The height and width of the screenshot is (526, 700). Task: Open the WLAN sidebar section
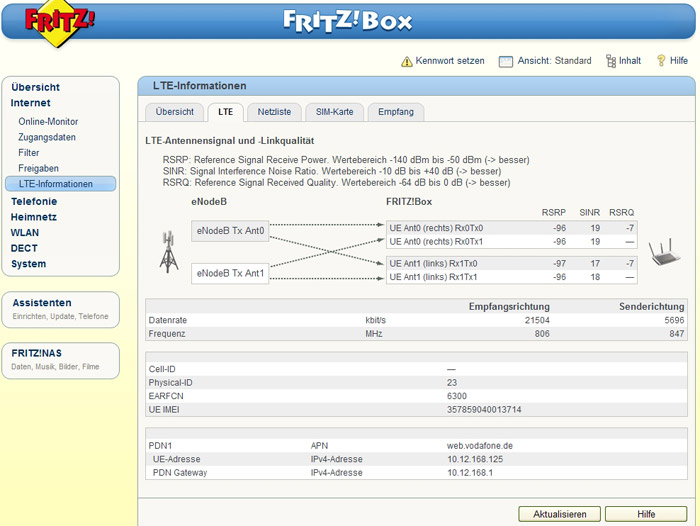[25, 233]
